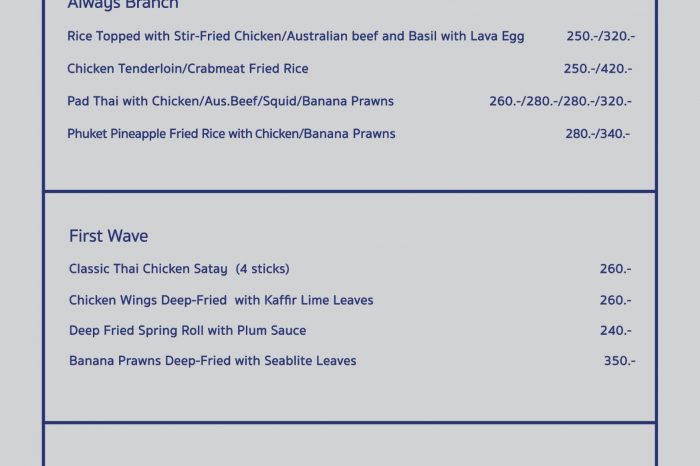700x466 pixels.
Task: Click the 250.-/320.- price text
Action: tap(600, 37)
